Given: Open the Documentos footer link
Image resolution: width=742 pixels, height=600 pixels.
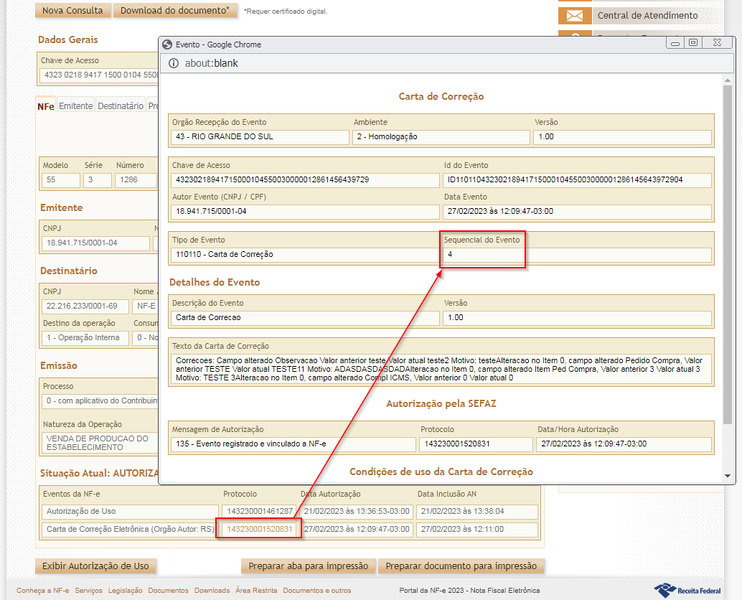Looking at the screenshot, I should pyautogui.click(x=168, y=591).
